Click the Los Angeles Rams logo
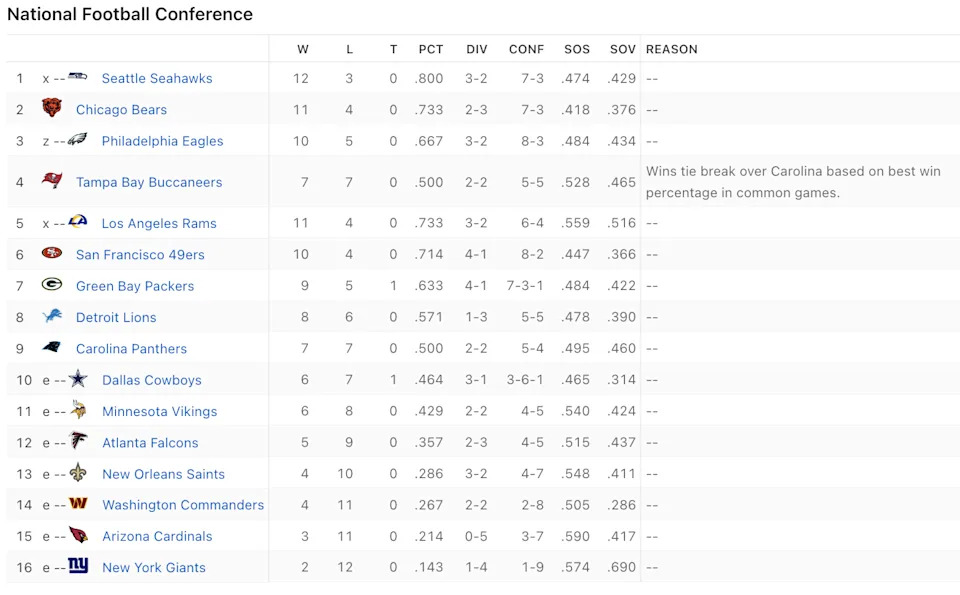Viewport: 960px width, 595px height. click(78, 223)
